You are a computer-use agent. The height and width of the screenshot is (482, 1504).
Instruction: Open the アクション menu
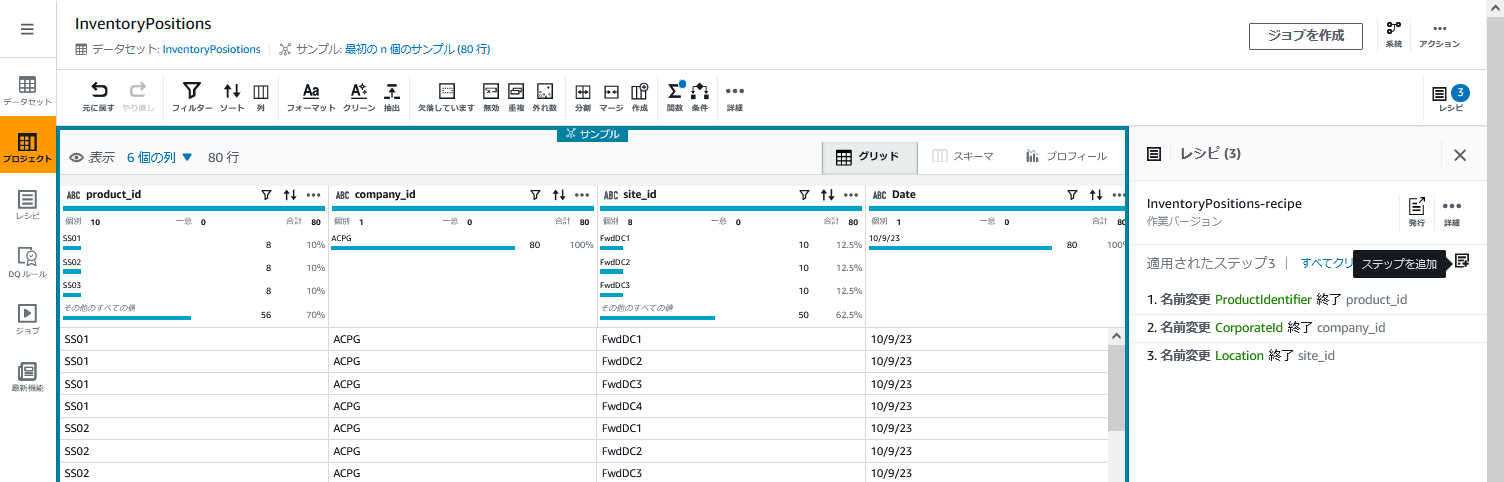tap(1440, 35)
